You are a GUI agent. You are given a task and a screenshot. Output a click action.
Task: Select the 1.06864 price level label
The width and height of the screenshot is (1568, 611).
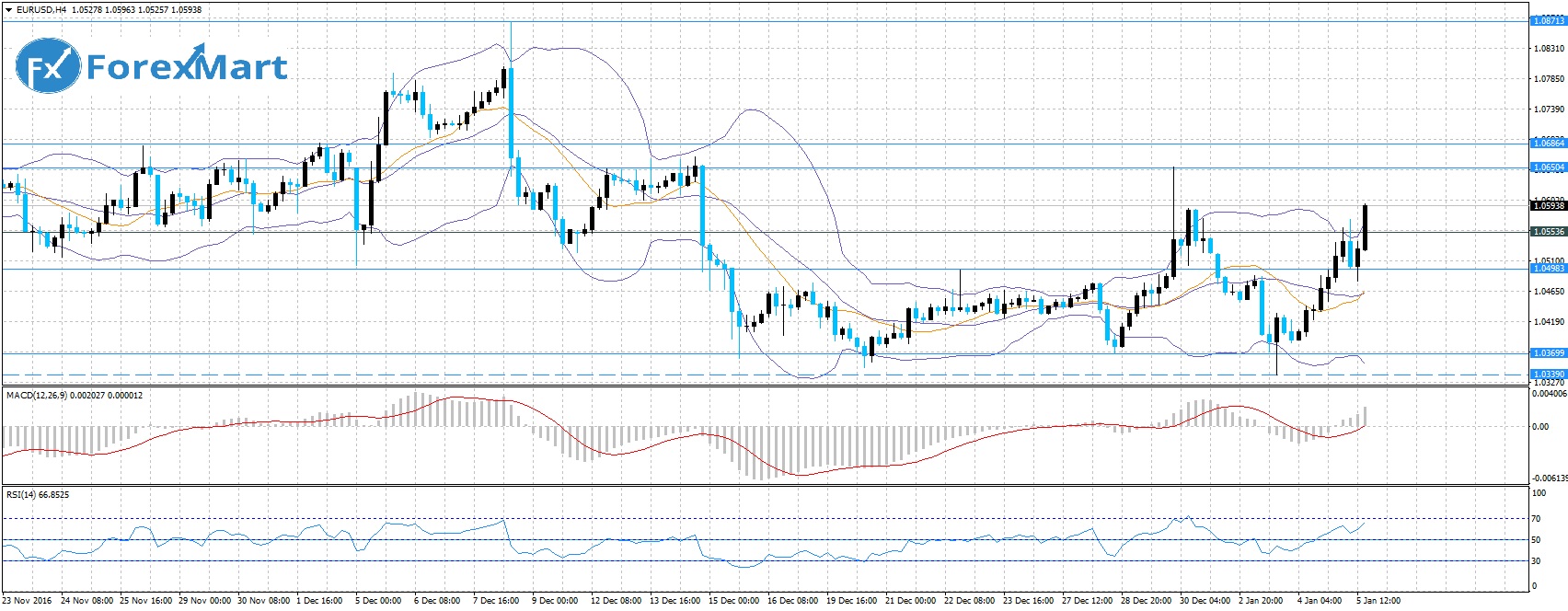click(x=1548, y=144)
